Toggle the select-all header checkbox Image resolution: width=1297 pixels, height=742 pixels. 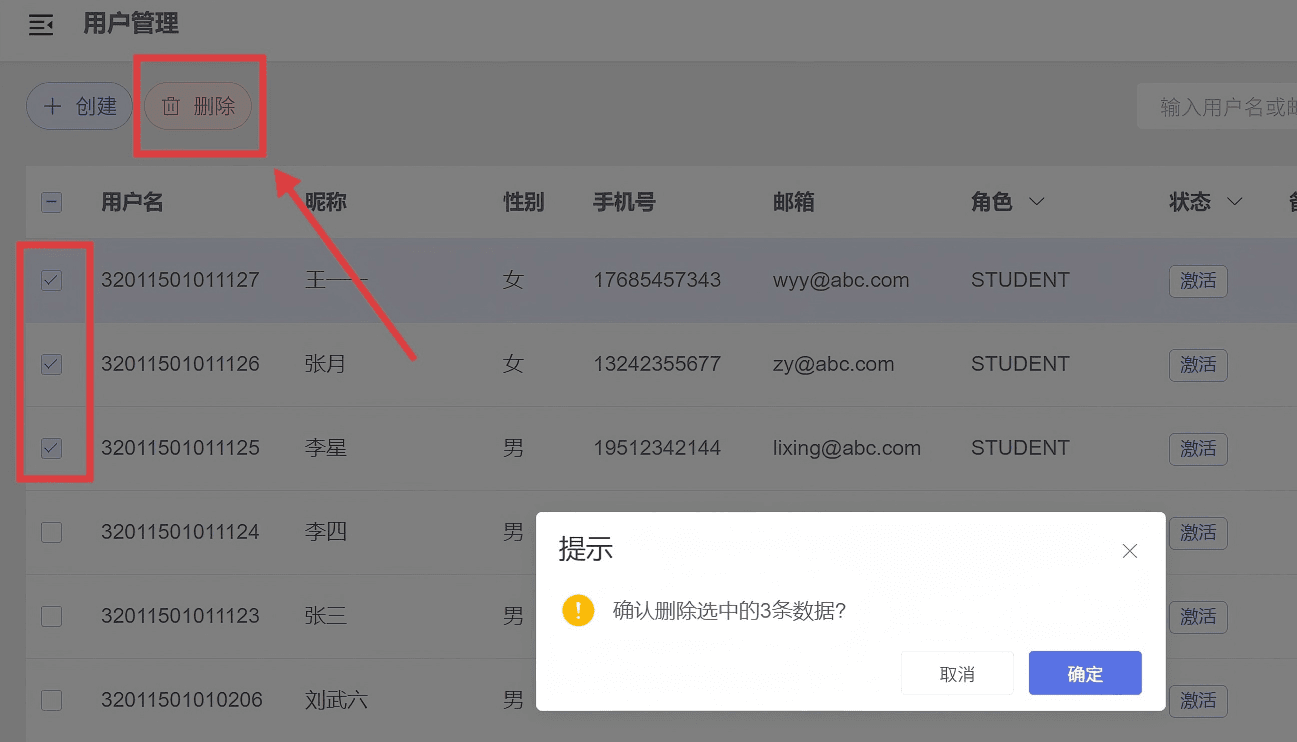[x=51, y=203]
